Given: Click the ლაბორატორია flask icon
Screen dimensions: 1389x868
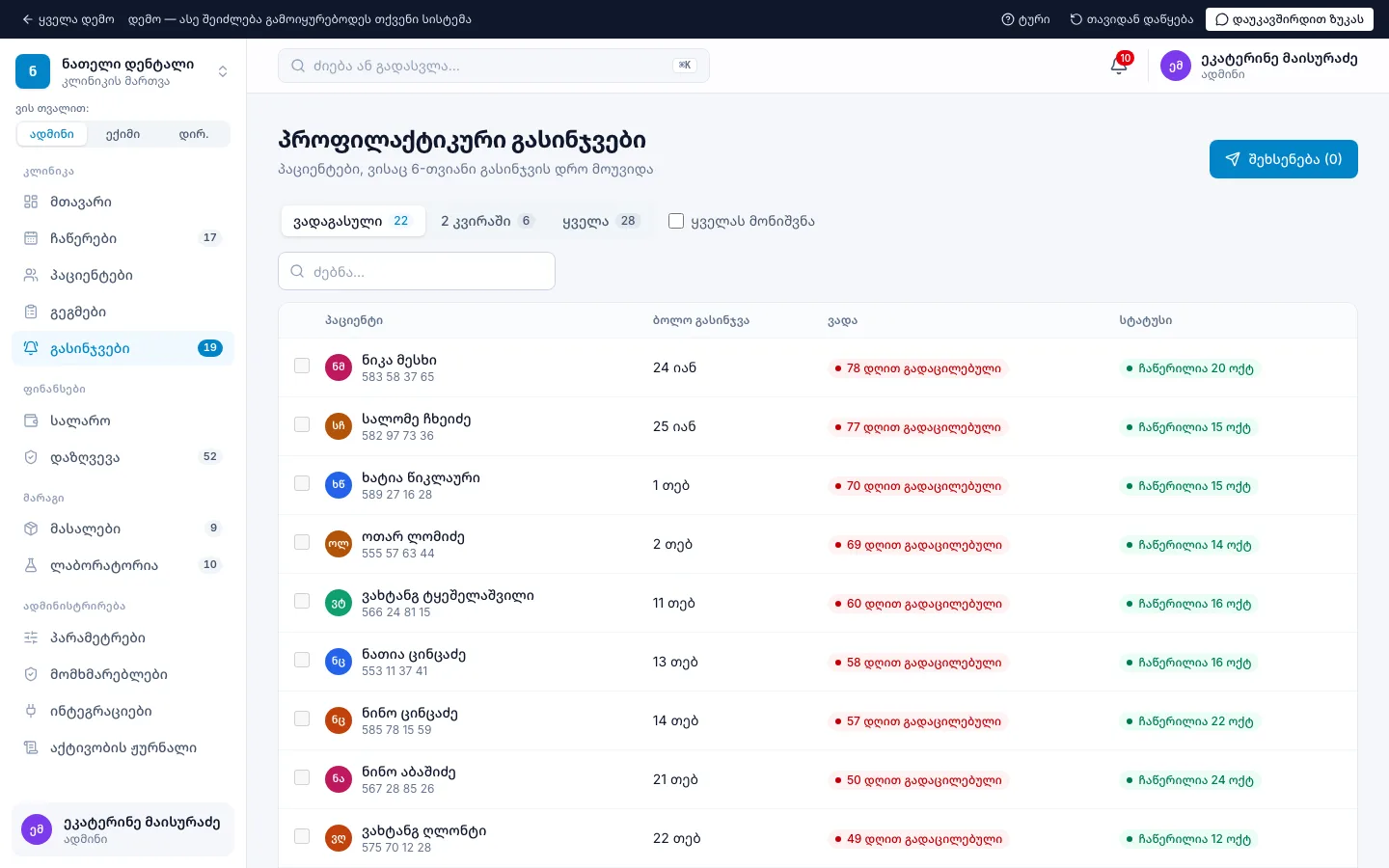Looking at the screenshot, I should point(31,565).
